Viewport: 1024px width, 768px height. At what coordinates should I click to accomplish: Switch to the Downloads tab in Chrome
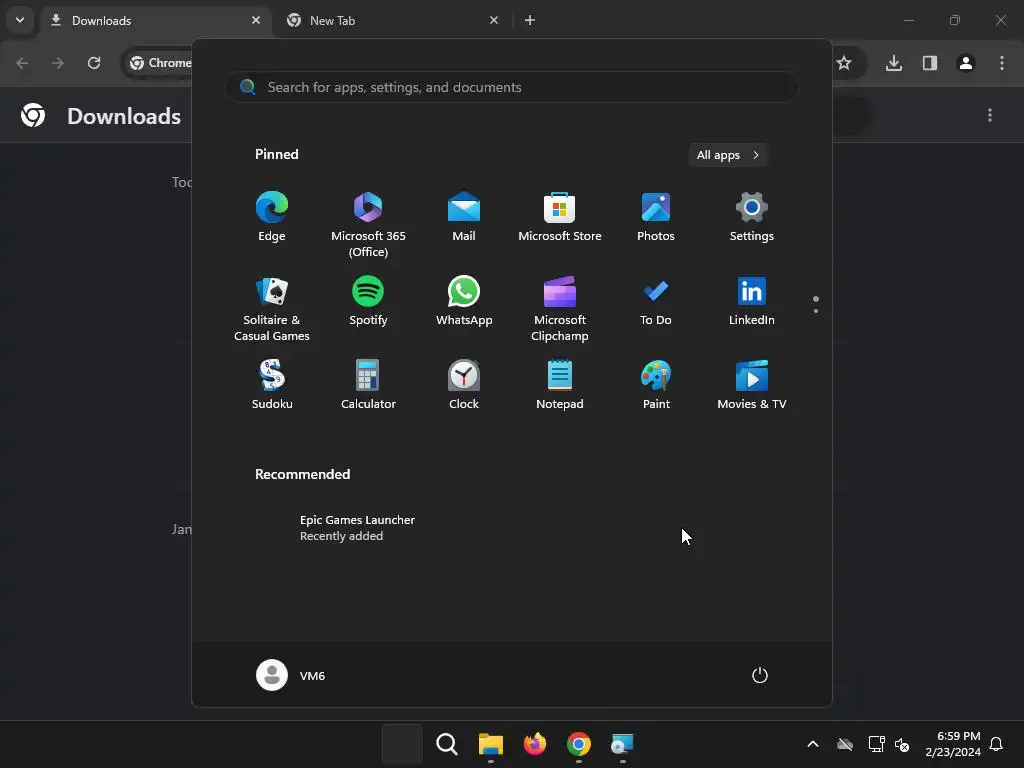point(156,20)
